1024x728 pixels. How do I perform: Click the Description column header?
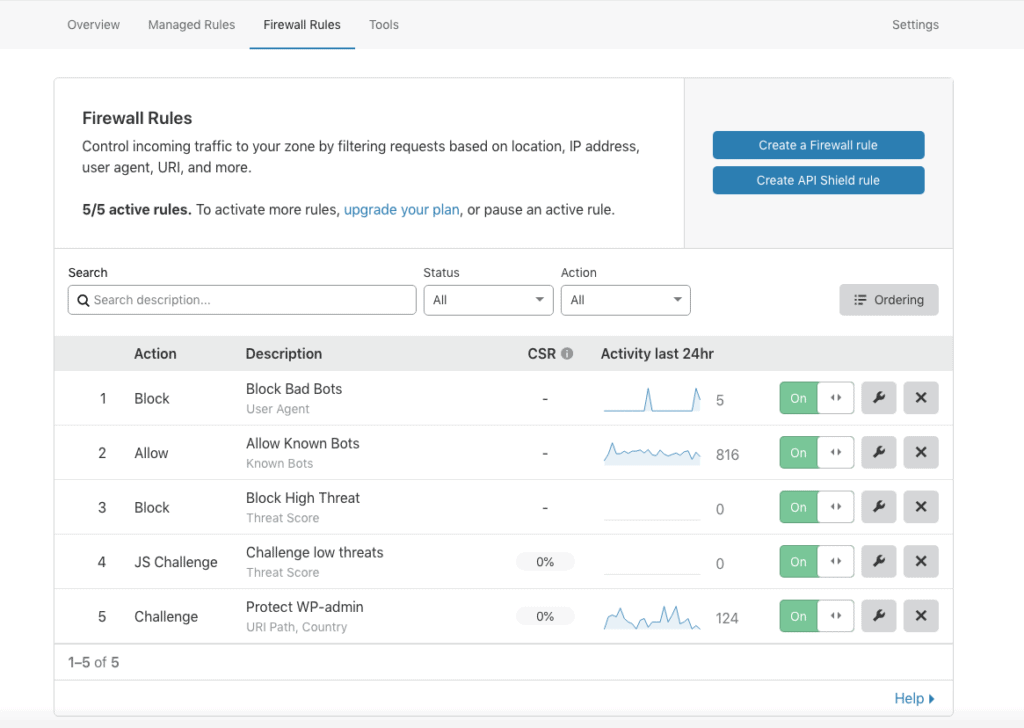283,354
